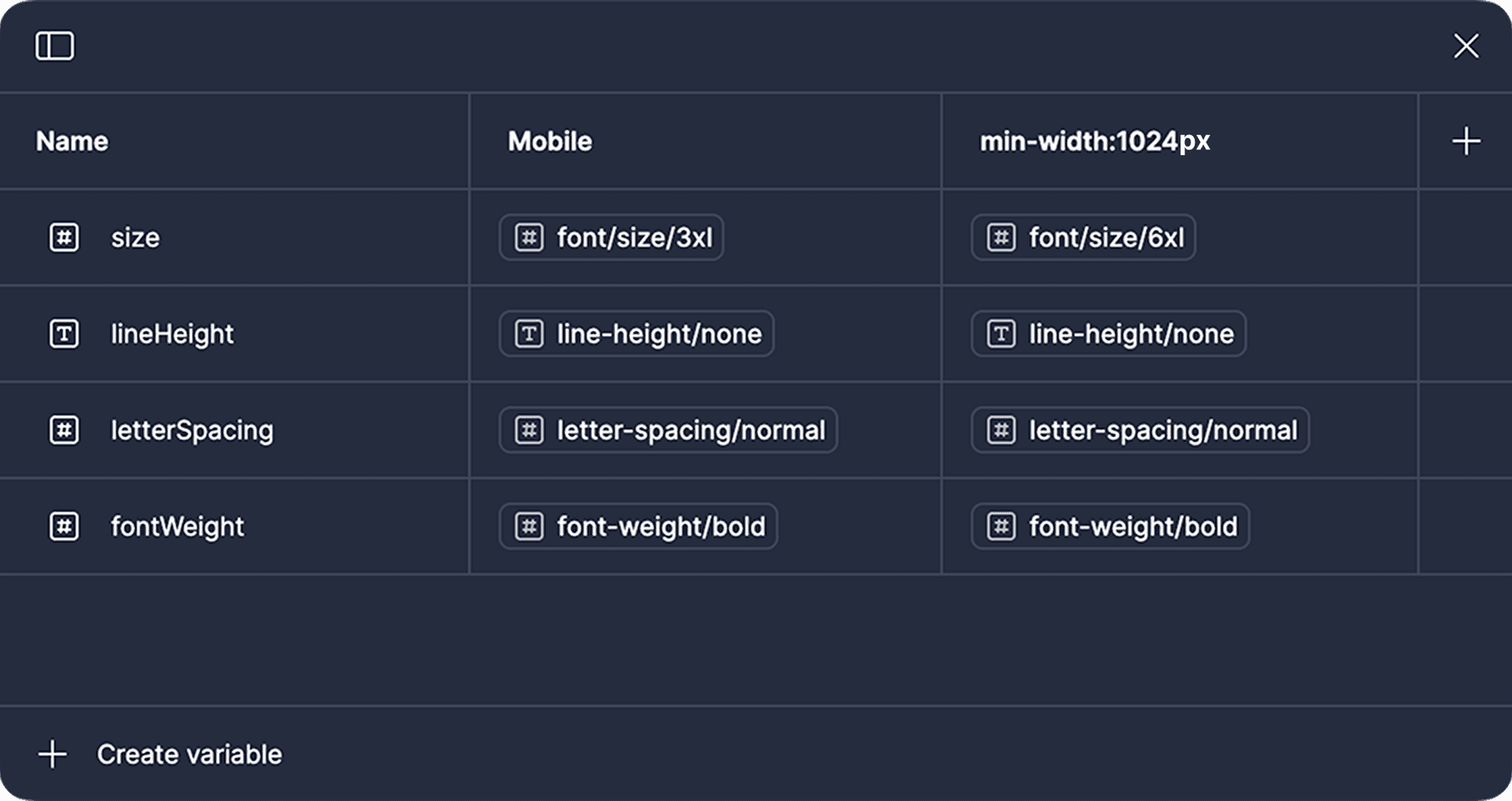Viewport: 1512px width, 801px height.
Task: Select the font/size/6xl value chip
Action: pyautogui.click(x=1083, y=237)
